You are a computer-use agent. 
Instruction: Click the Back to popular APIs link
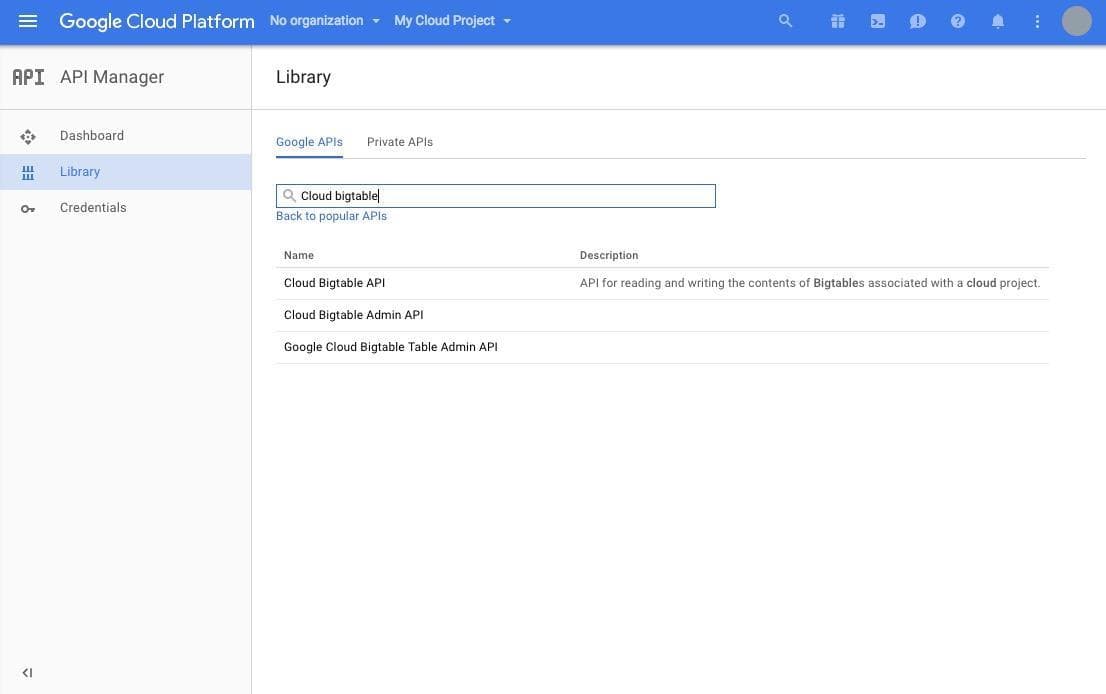332,216
